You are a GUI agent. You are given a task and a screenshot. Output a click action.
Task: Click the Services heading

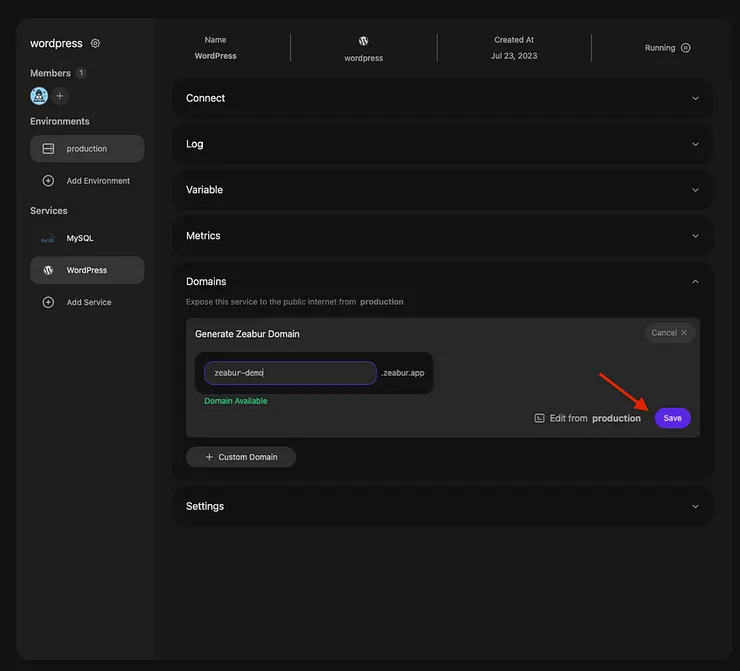point(49,210)
